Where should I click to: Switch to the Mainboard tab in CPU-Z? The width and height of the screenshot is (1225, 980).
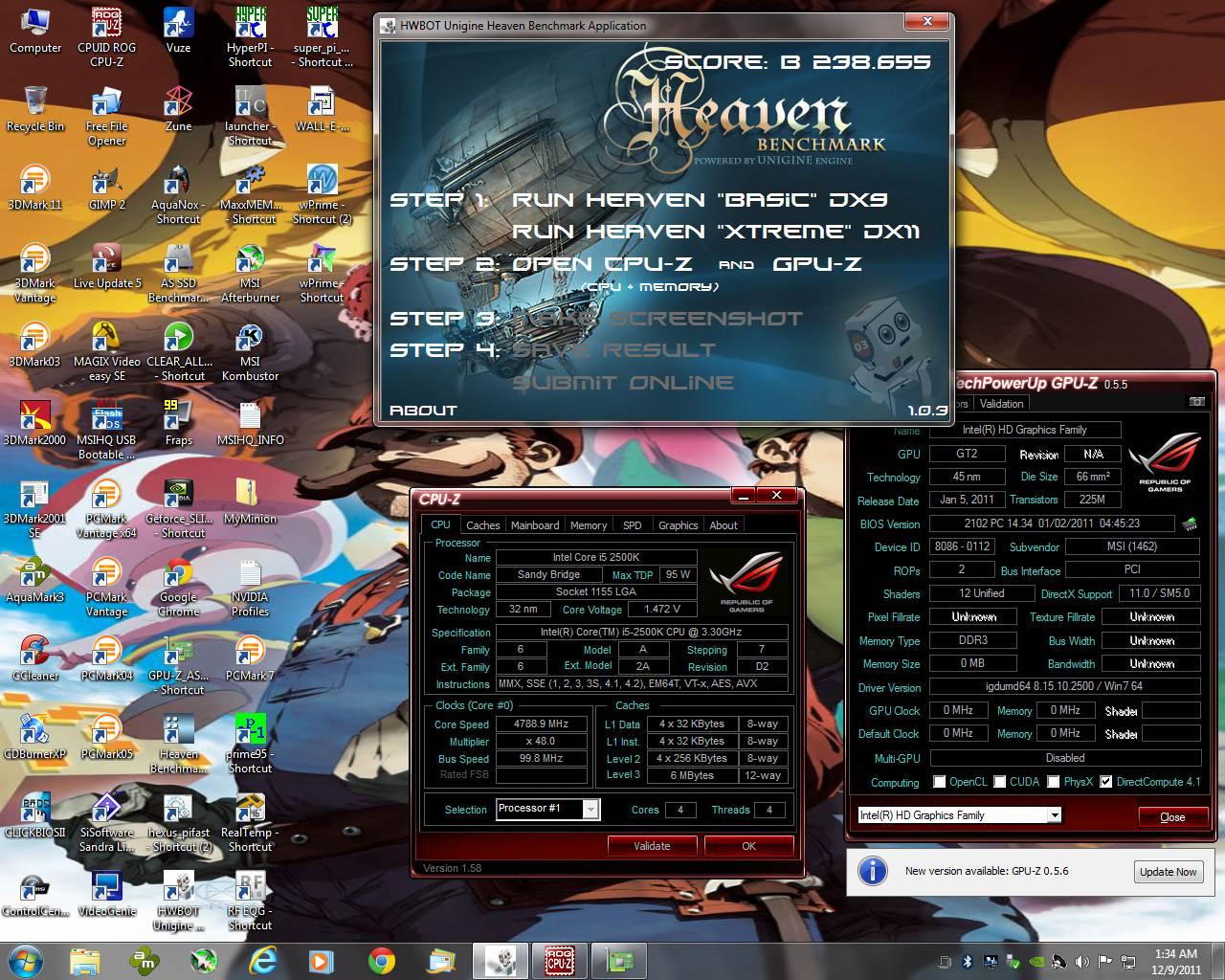tap(535, 525)
